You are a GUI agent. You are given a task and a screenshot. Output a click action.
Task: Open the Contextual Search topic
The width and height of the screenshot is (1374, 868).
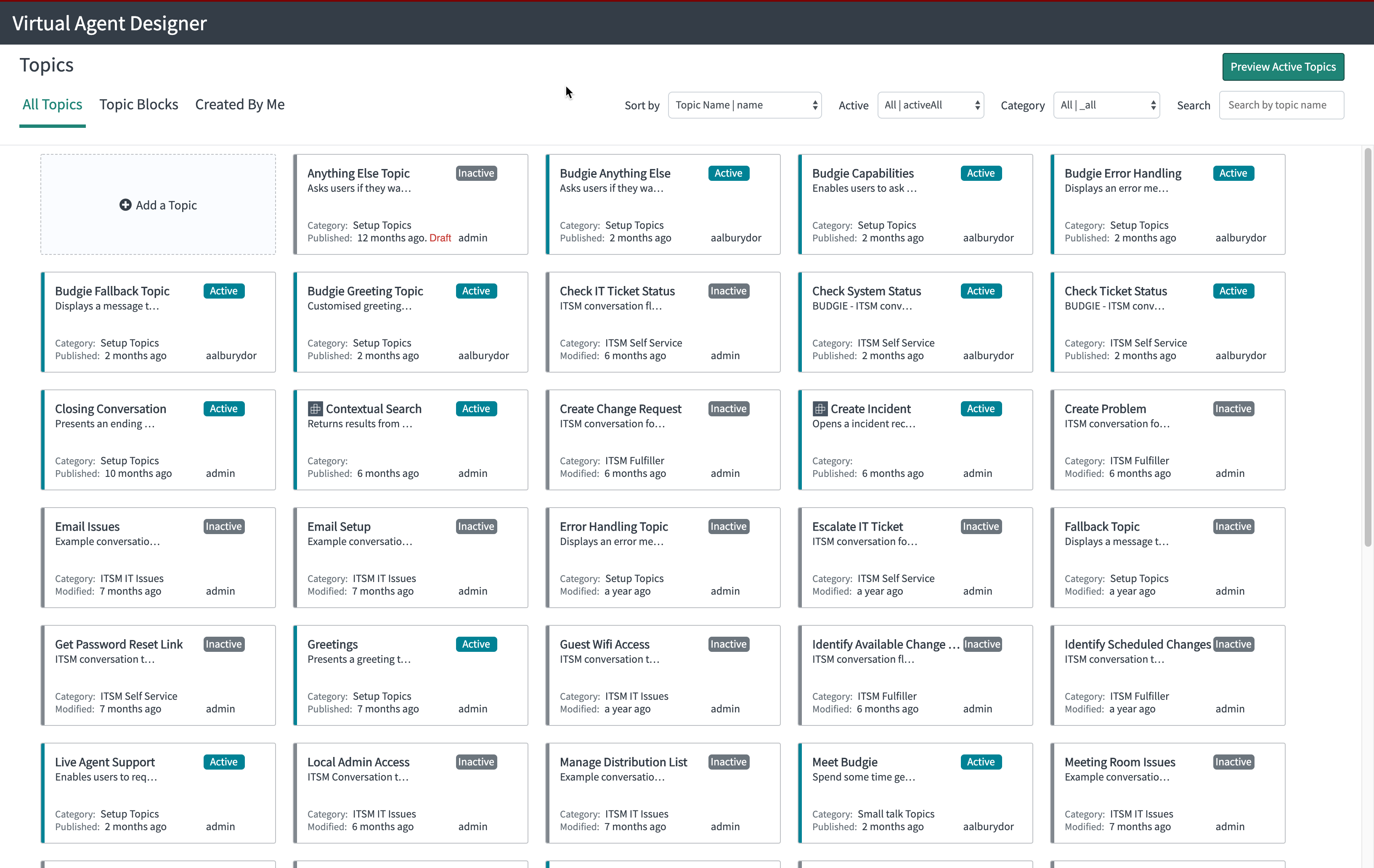point(410,440)
